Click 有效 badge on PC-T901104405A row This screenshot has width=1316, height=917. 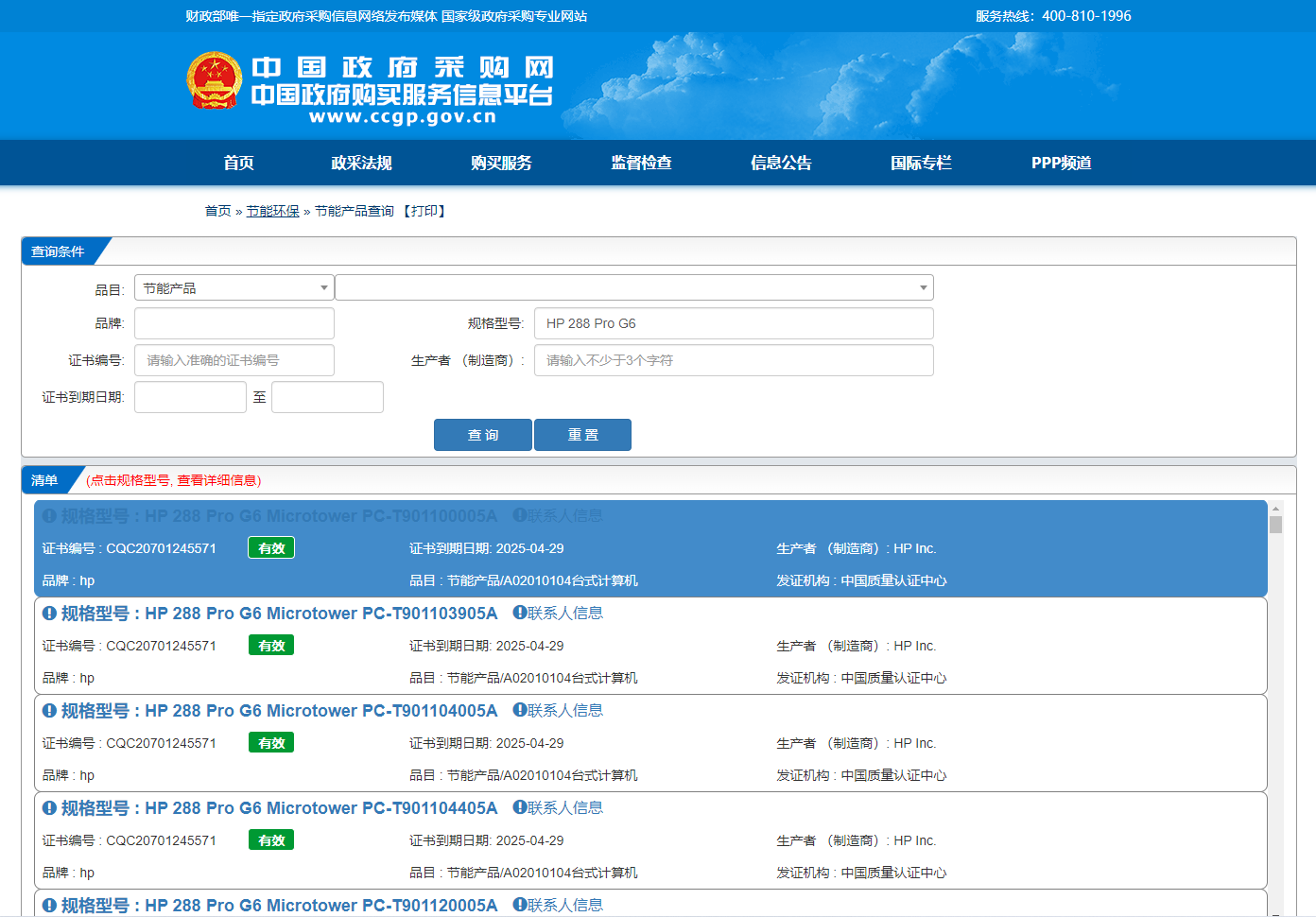[x=271, y=840]
